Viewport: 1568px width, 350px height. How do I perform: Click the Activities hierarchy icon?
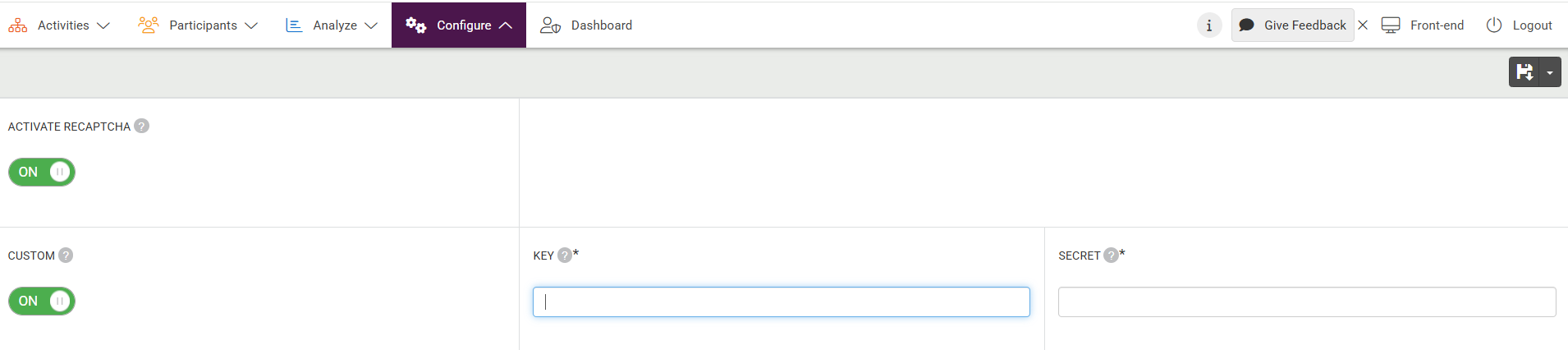[x=18, y=25]
